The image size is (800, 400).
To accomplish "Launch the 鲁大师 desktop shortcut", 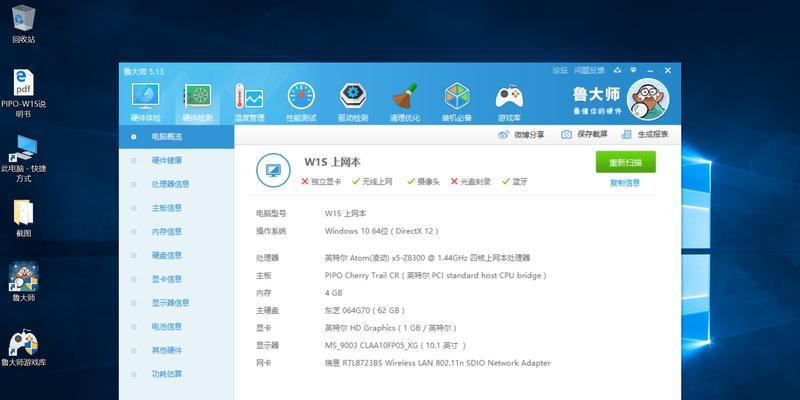I will pos(23,282).
